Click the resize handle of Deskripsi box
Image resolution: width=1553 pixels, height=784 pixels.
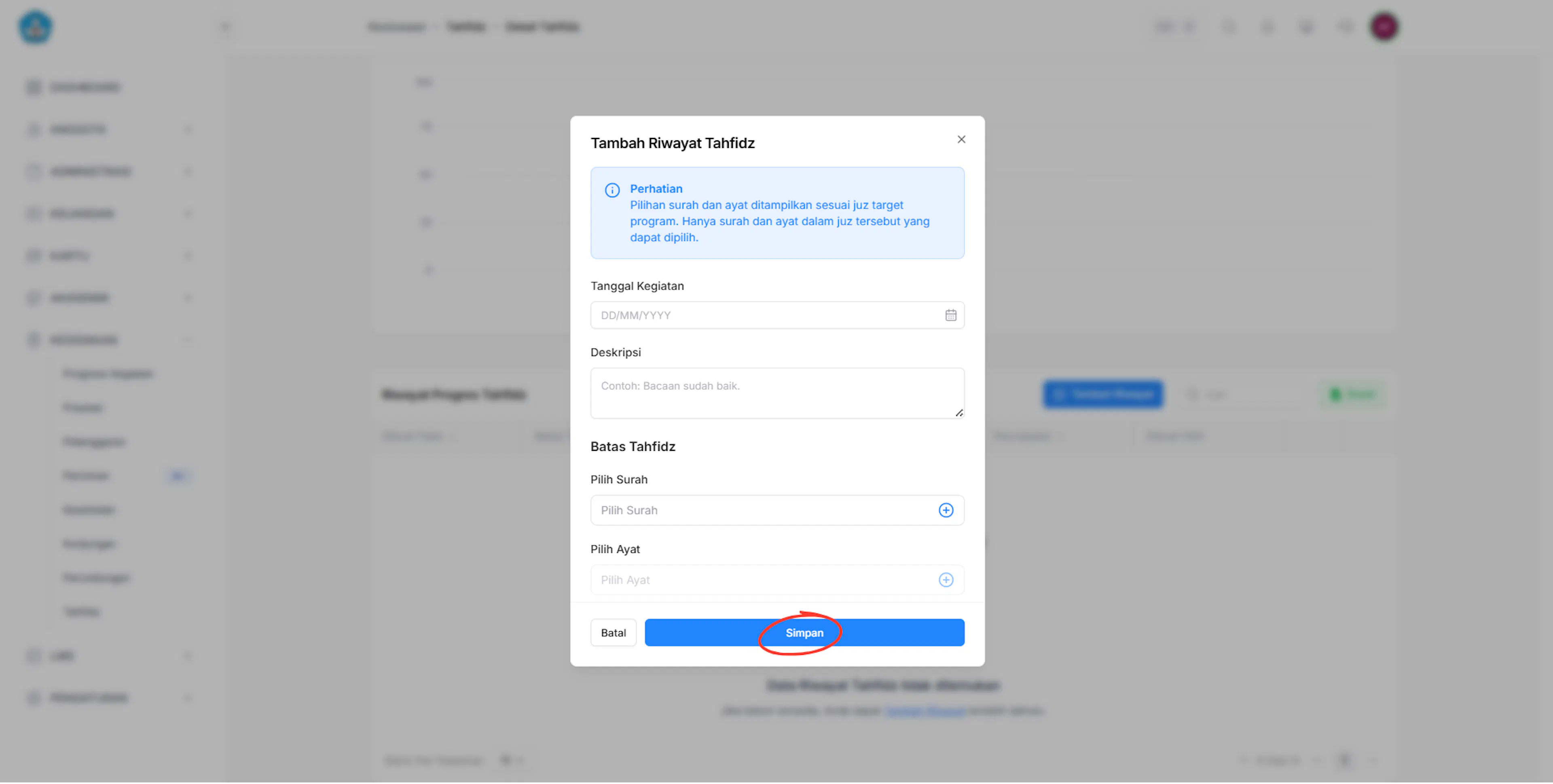[958, 413]
